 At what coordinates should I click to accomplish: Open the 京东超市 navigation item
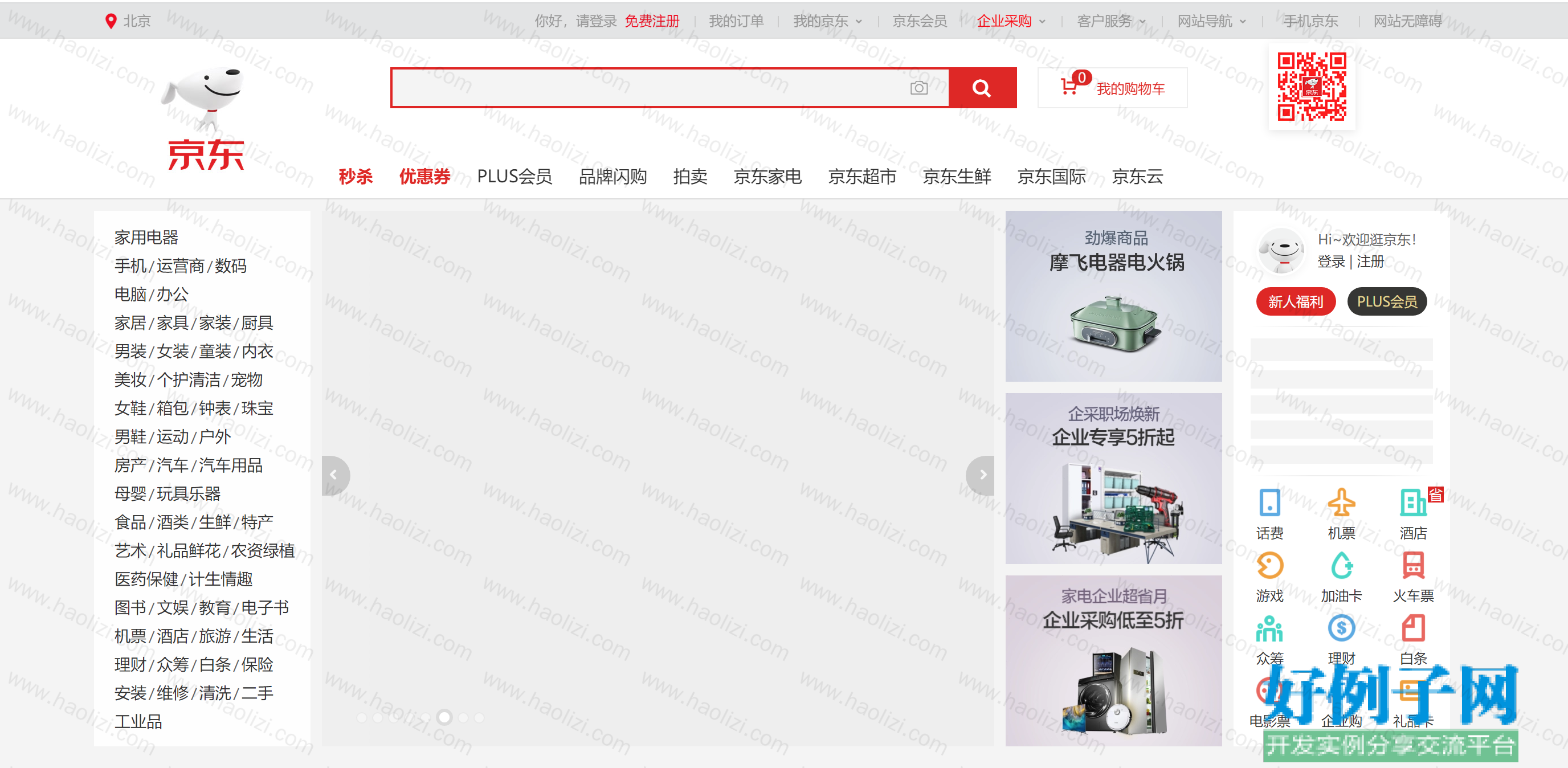tap(862, 177)
